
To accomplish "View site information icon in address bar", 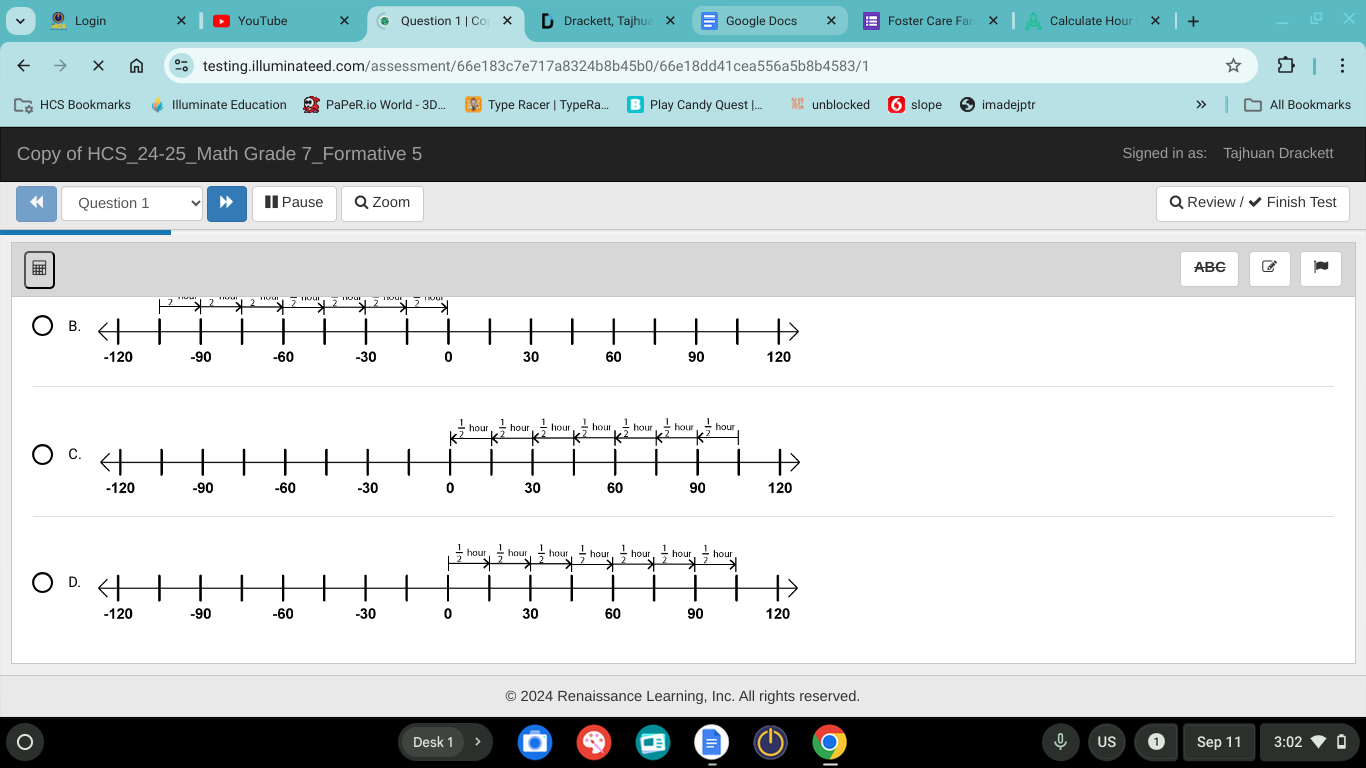I will 181,66.
